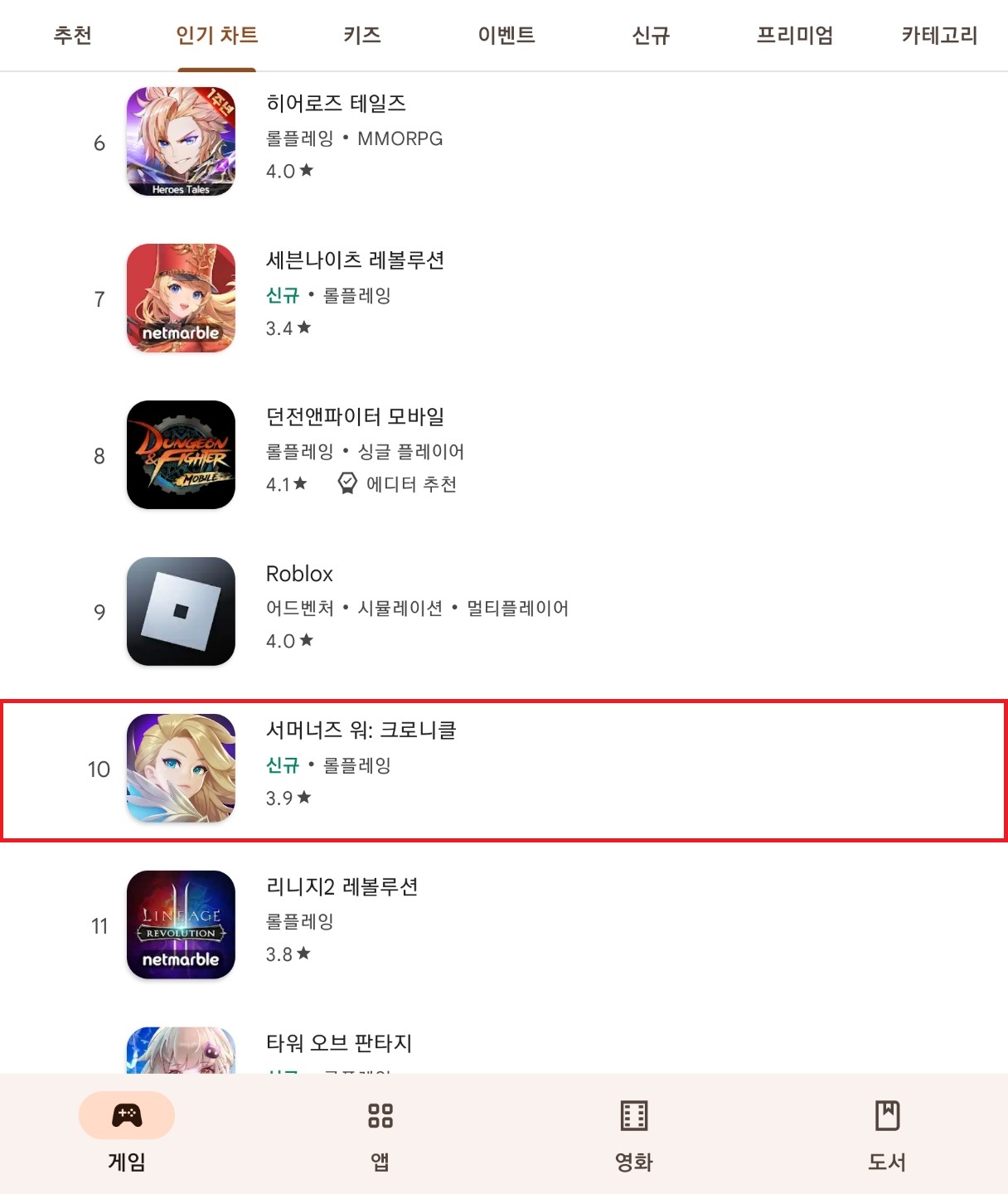1008x1194 pixels.
Task: Select the 게임 controller icon
Action: point(127,1116)
